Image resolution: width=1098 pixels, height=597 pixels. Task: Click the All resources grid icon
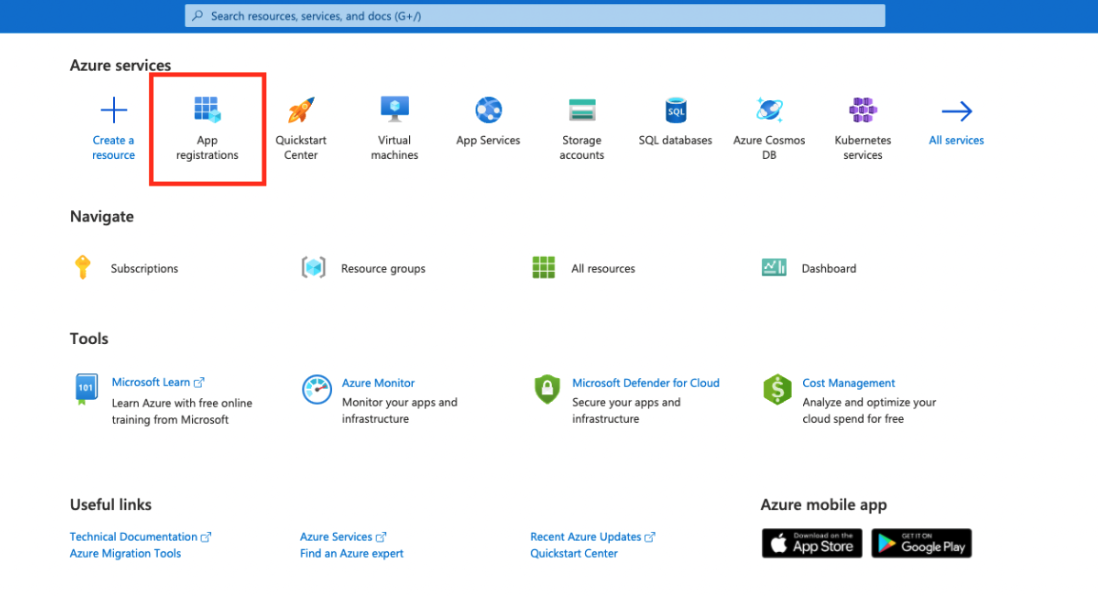543,267
